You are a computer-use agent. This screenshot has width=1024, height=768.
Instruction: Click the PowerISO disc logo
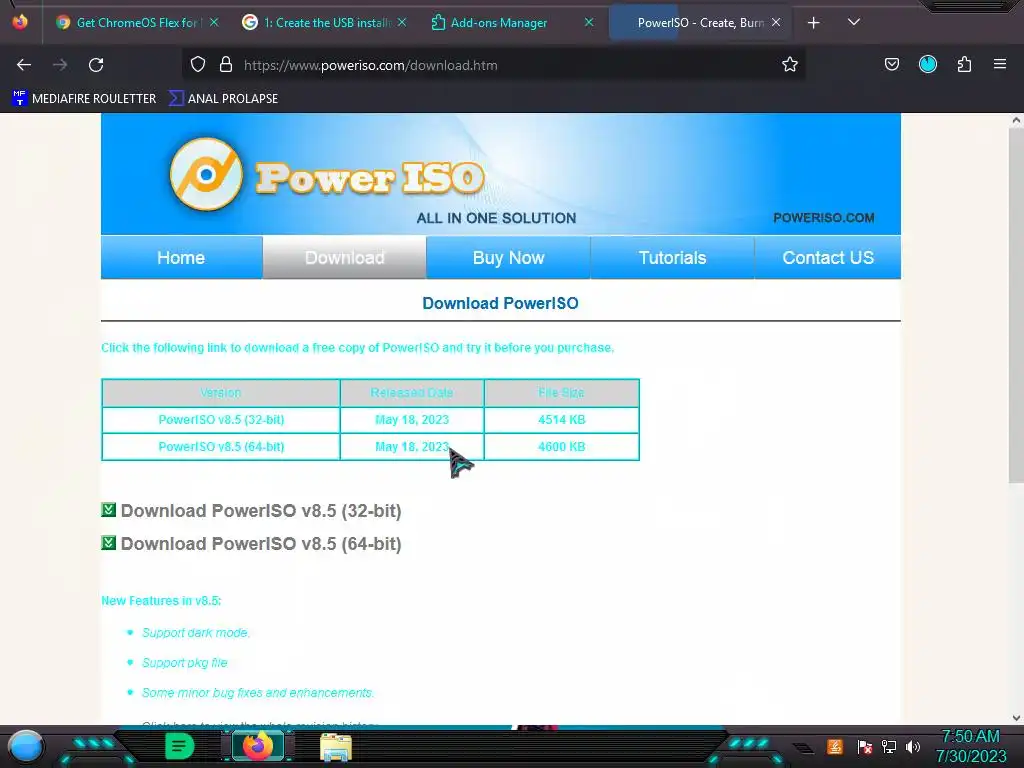206,174
